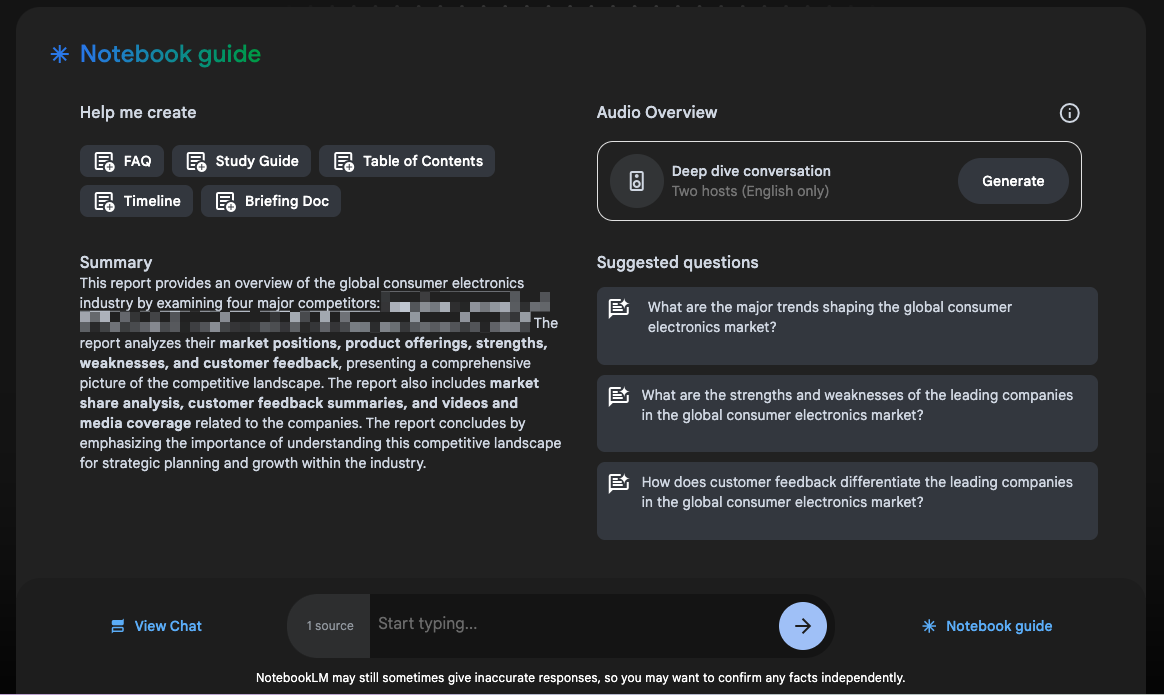Screen dimensions: 1164x695
Task: Click the Table of Contents note icon
Action: (x=344, y=161)
